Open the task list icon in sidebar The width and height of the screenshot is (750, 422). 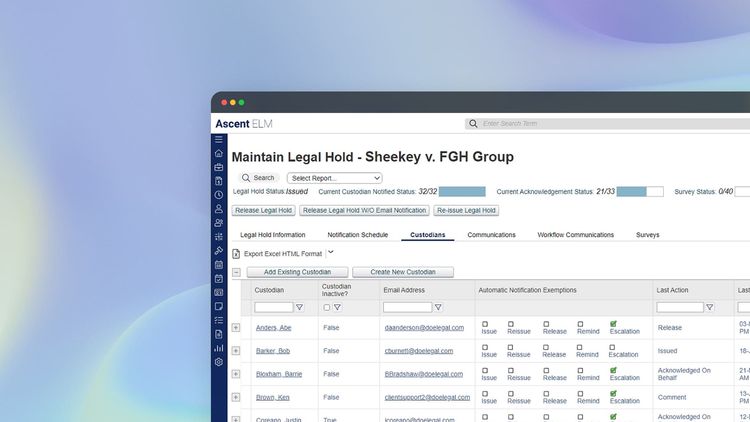pos(219,320)
